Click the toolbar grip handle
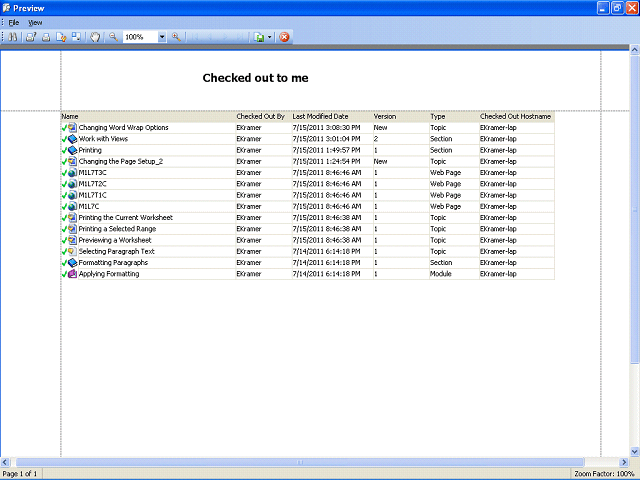The height and width of the screenshot is (480, 640). point(3,37)
